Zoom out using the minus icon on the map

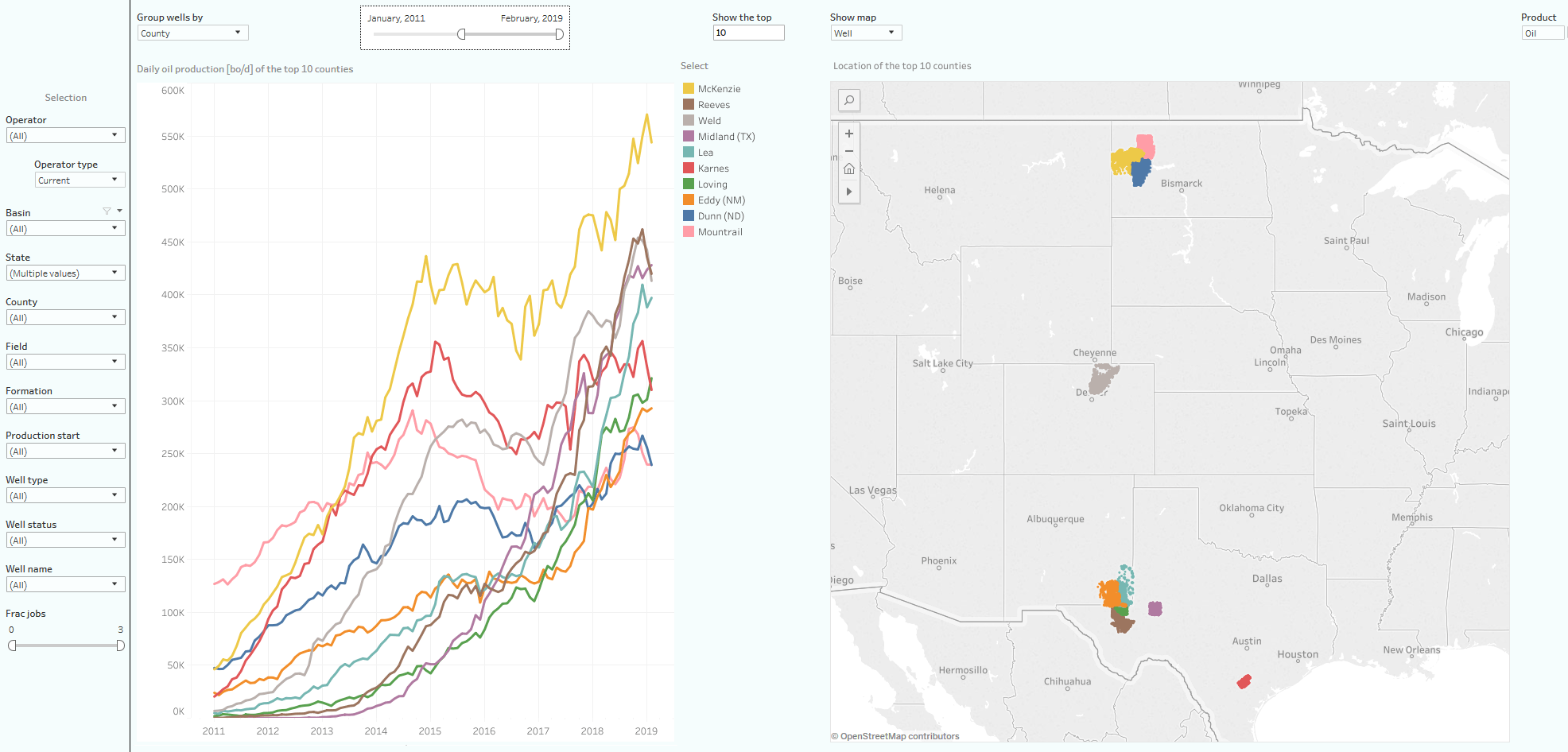point(848,151)
